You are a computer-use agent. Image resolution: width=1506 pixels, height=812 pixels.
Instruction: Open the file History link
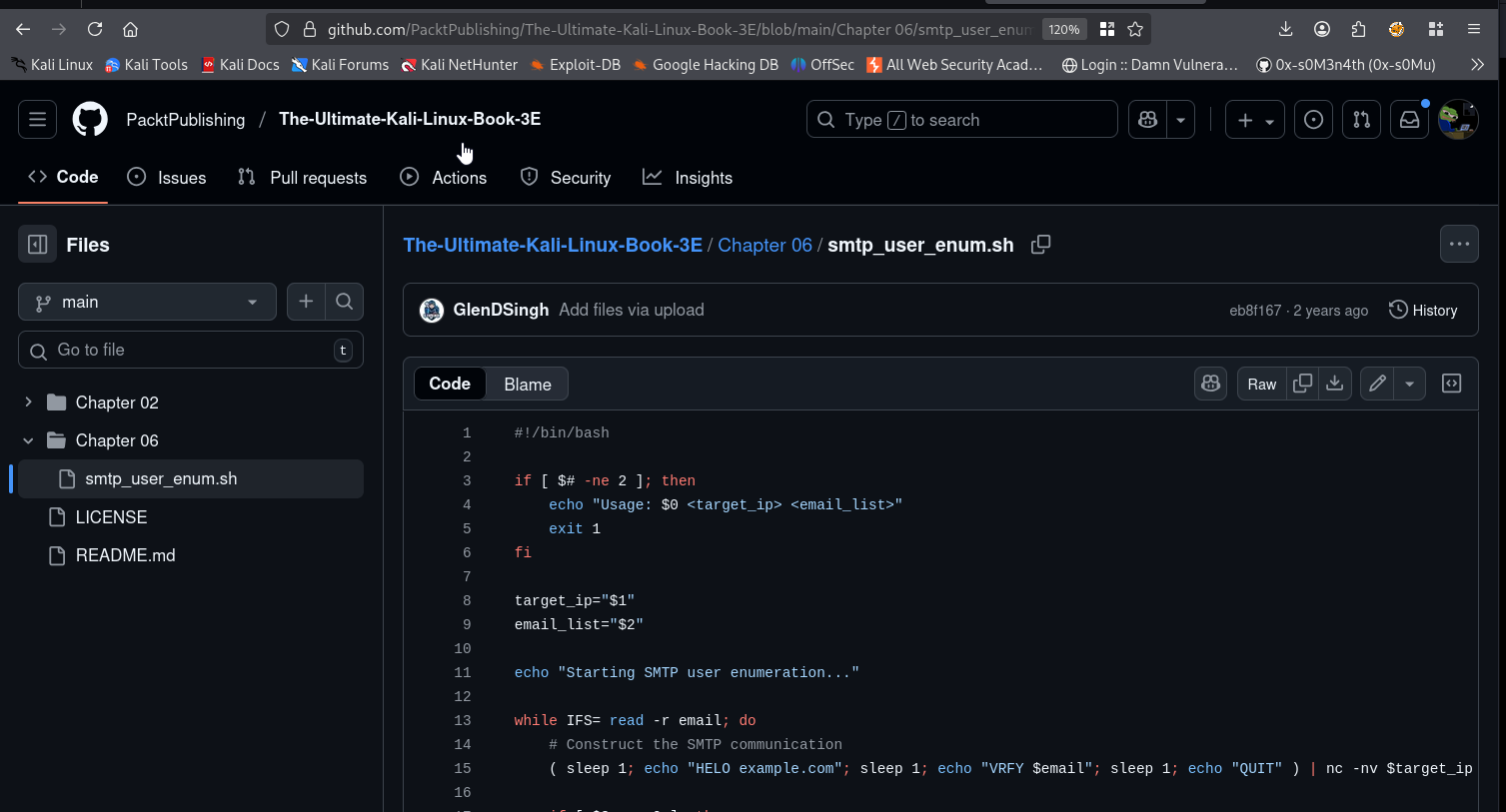pos(1423,311)
